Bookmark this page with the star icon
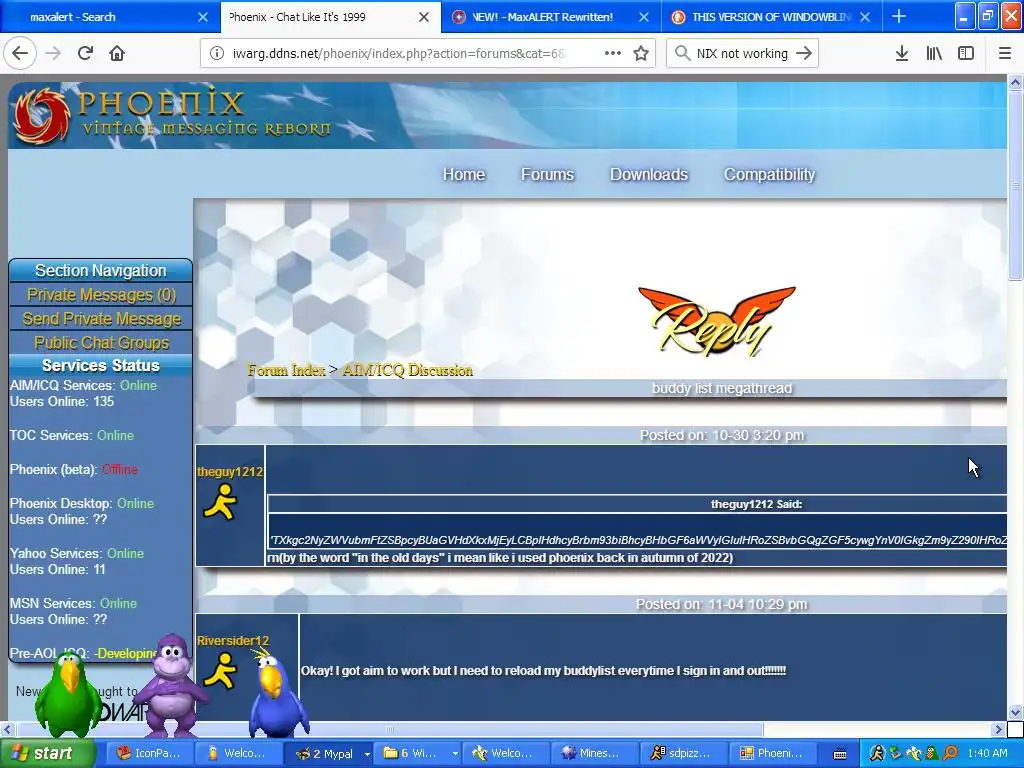The width and height of the screenshot is (1024, 768). [x=641, y=54]
